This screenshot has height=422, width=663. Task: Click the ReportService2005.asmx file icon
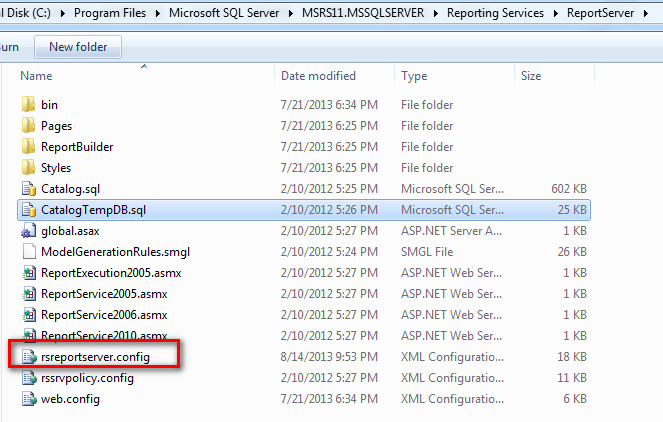29,294
